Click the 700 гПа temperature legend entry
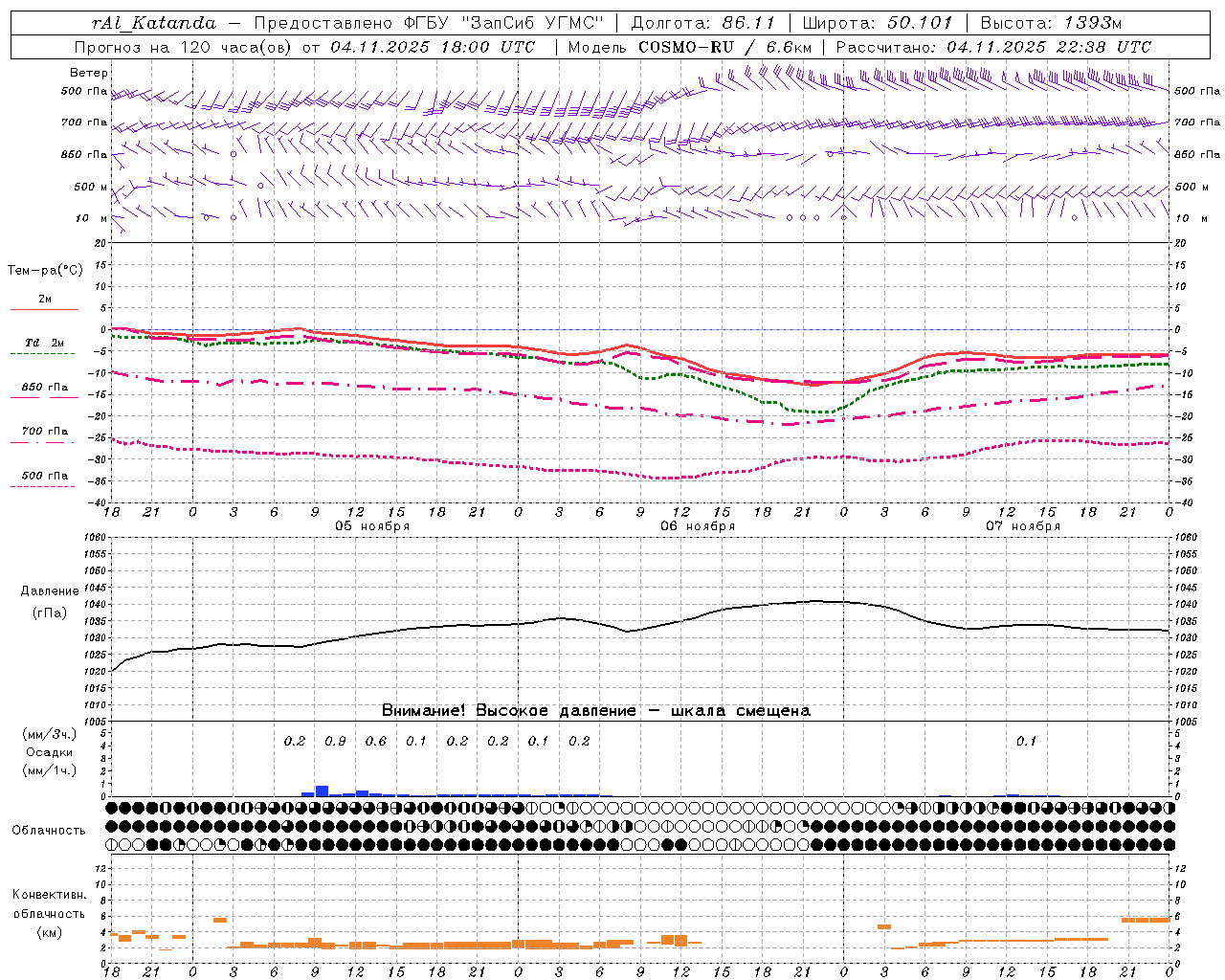Image resolution: width=1225 pixels, height=980 pixels. 45,431
